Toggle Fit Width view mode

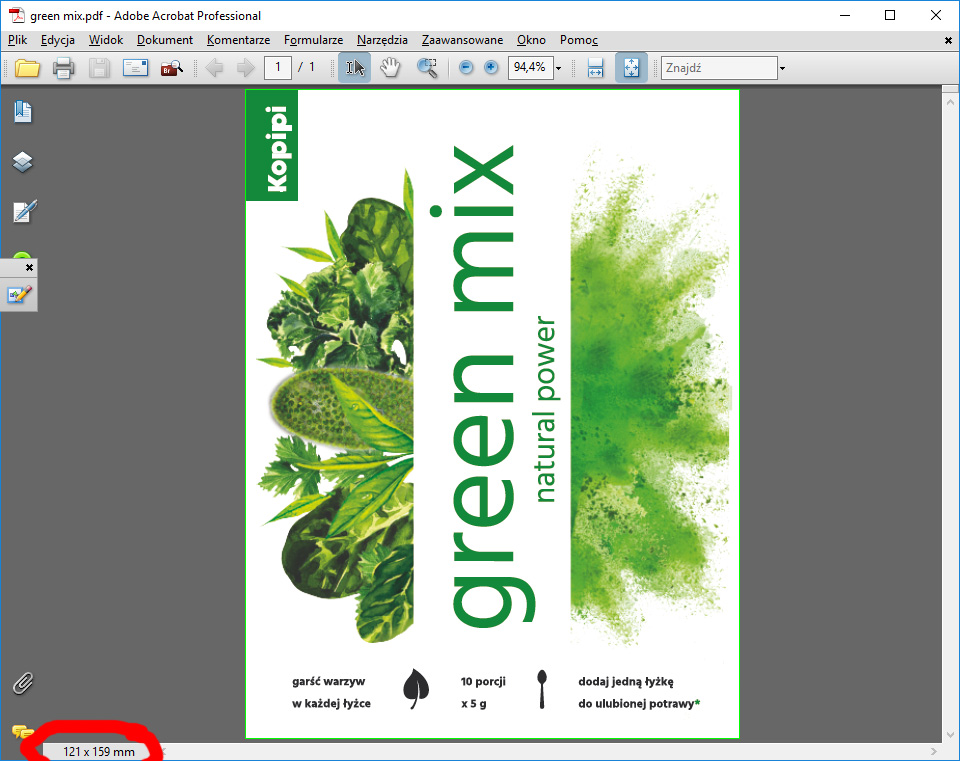point(596,68)
